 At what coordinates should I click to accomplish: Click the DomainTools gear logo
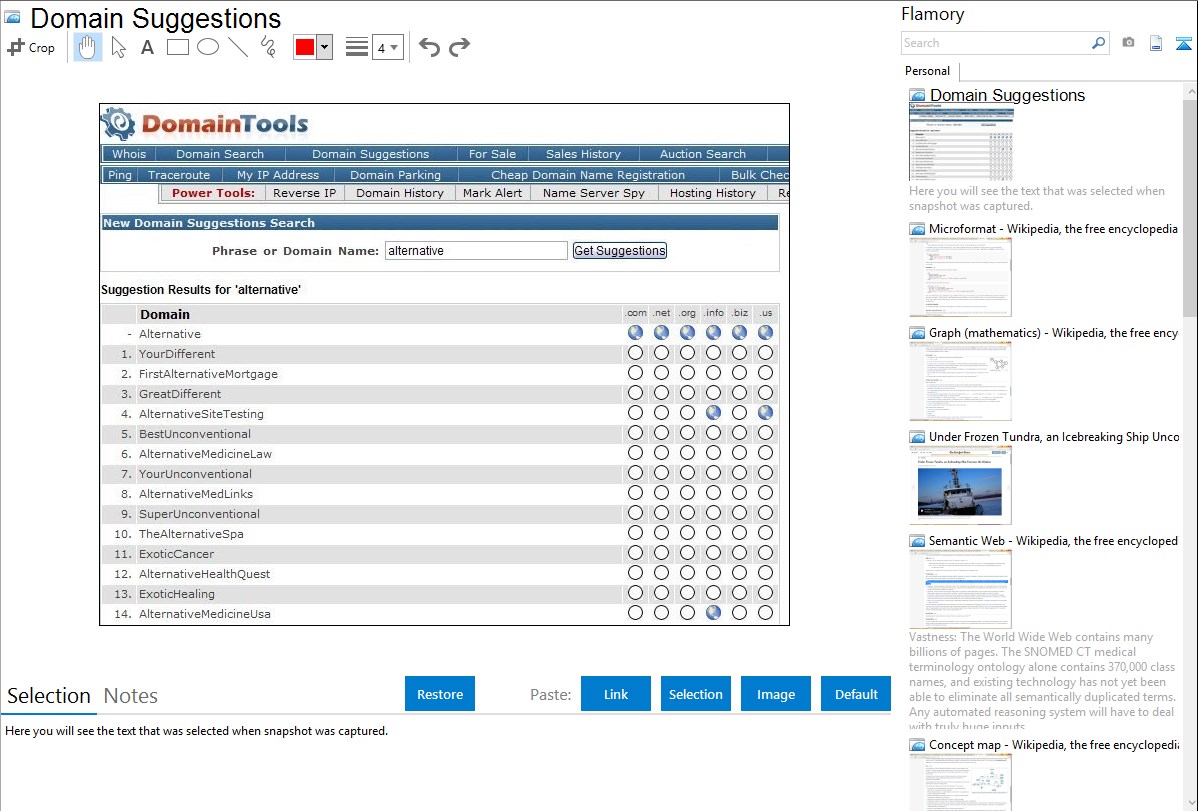point(119,124)
